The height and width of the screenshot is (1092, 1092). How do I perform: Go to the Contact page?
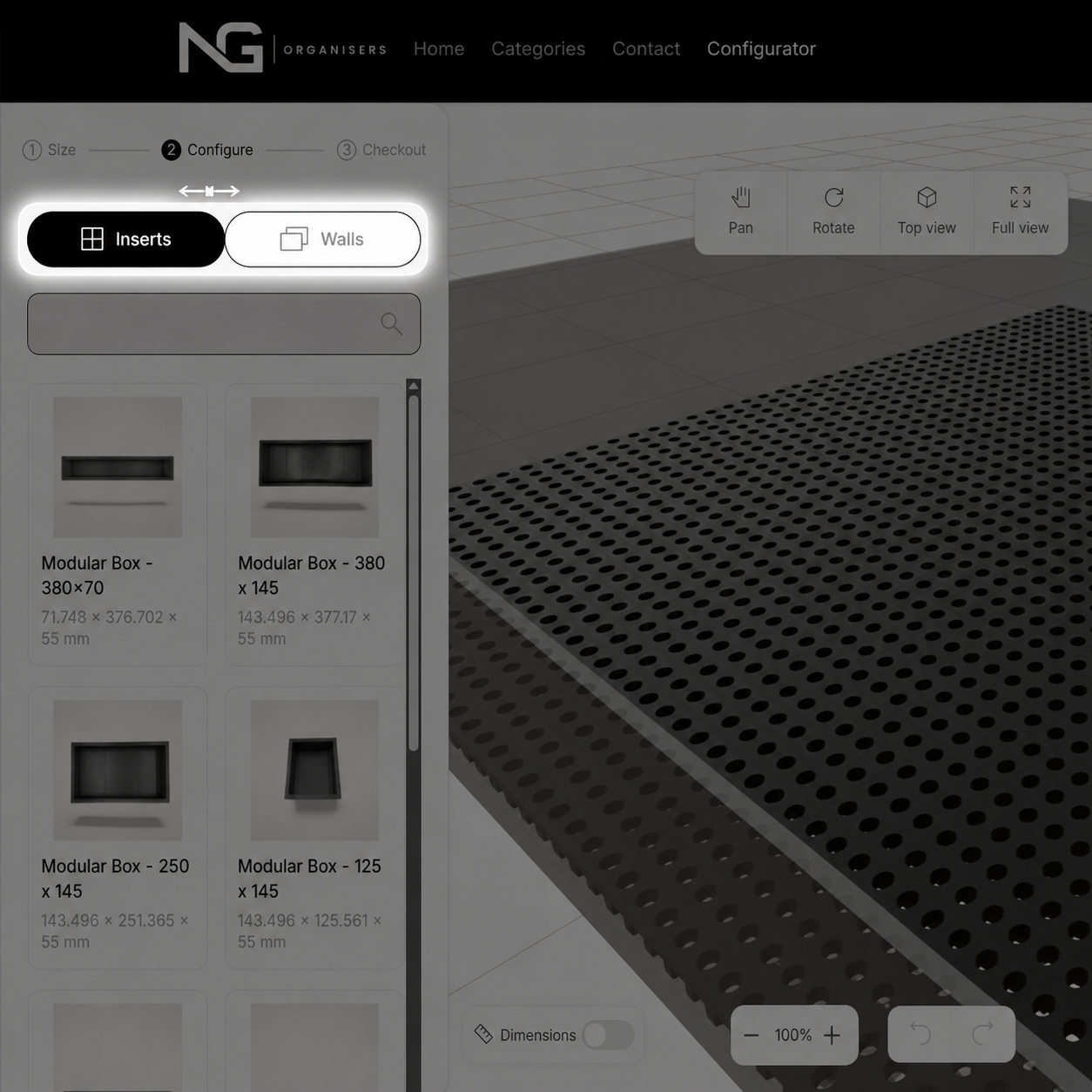(646, 49)
